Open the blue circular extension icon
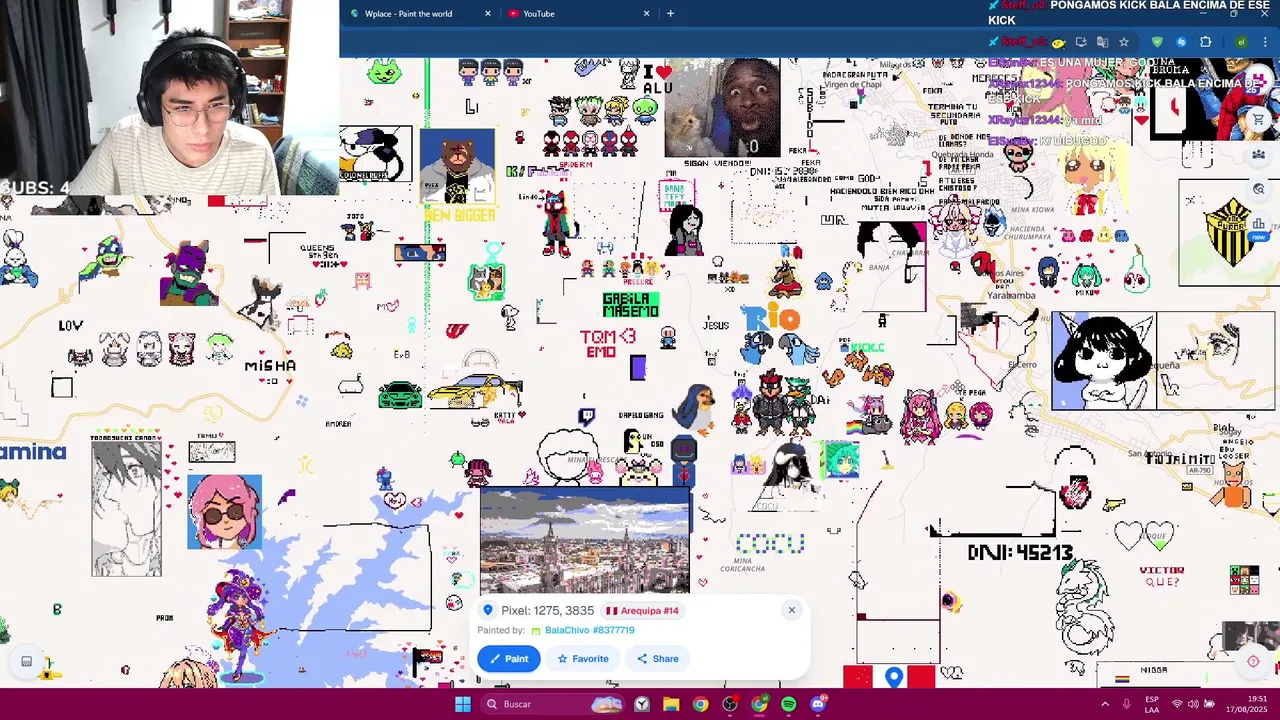Image resolution: width=1280 pixels, height=720 pixels. (x=1181, y=42)
